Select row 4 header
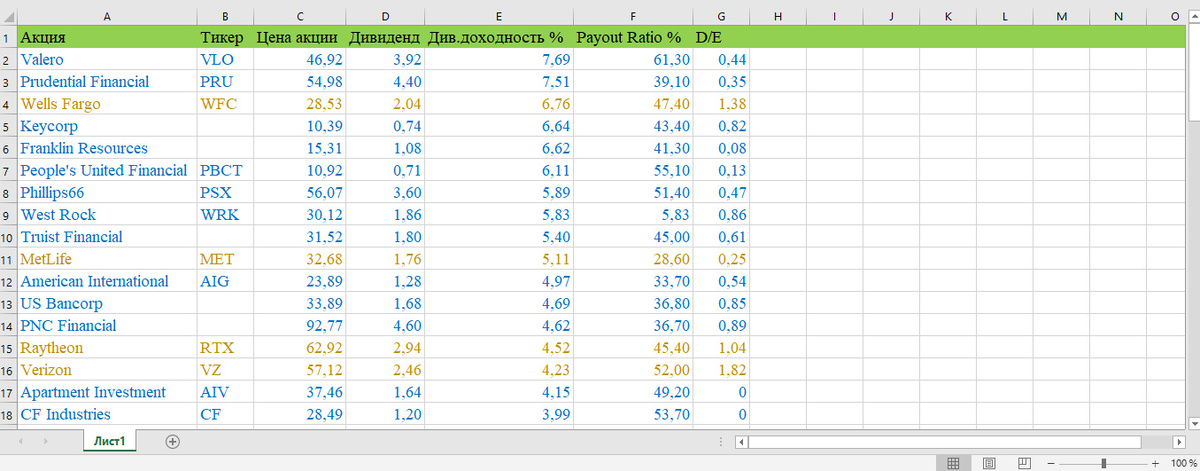This screenshot has height=471, width=1200. pyautogui.click(x=8, y=104)
